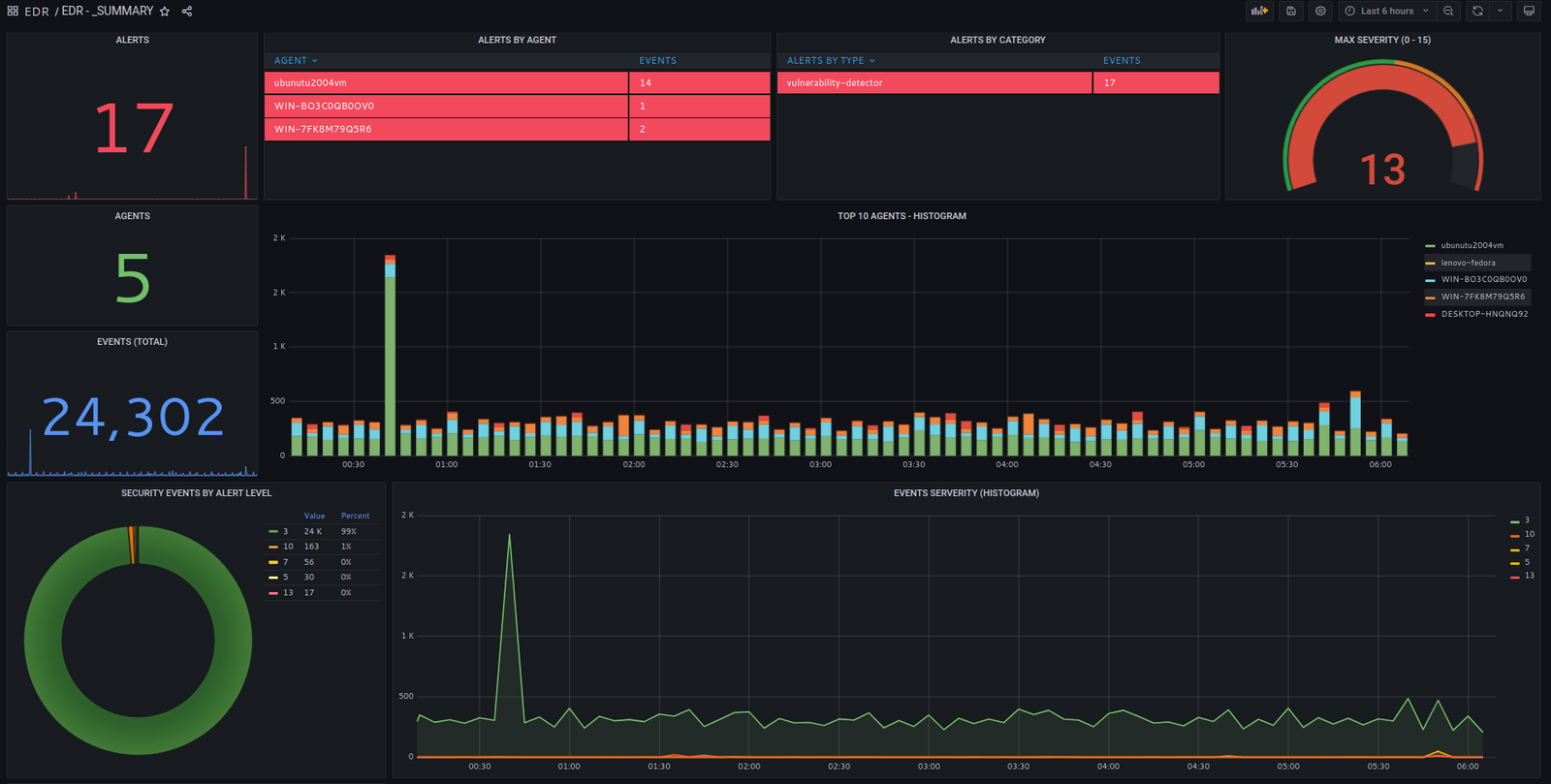Image resolution: width=1551 pixels, height=784 pixels.
Task: Refresh the dashboard
Action: pos(1477,11)
